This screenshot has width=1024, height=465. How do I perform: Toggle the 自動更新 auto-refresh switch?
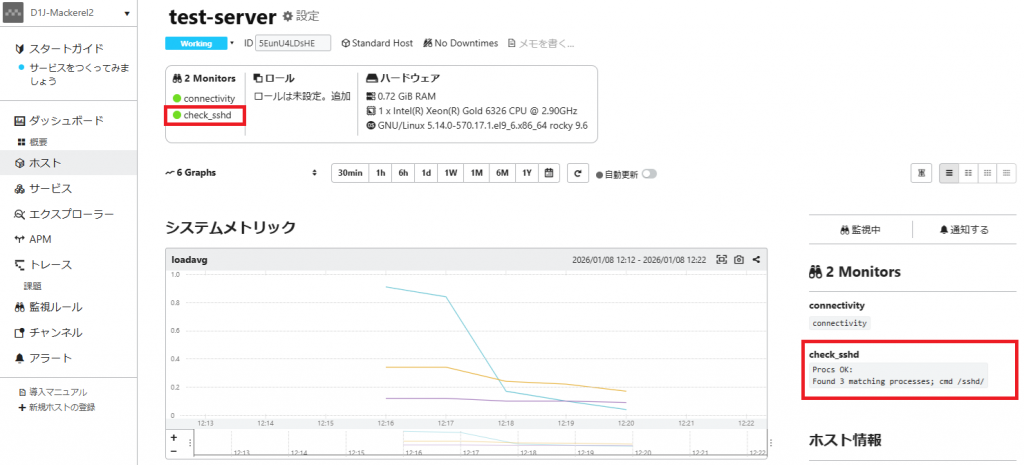point(649,173)
